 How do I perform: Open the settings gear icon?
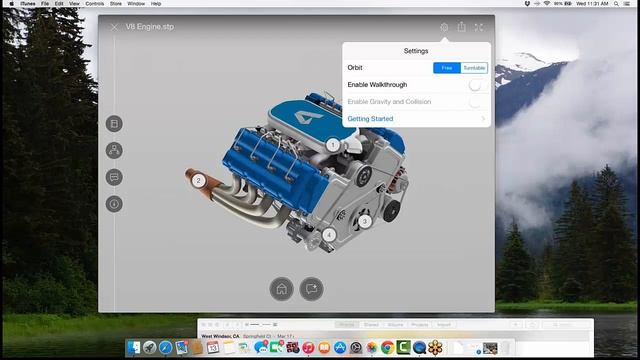[444, 27]
